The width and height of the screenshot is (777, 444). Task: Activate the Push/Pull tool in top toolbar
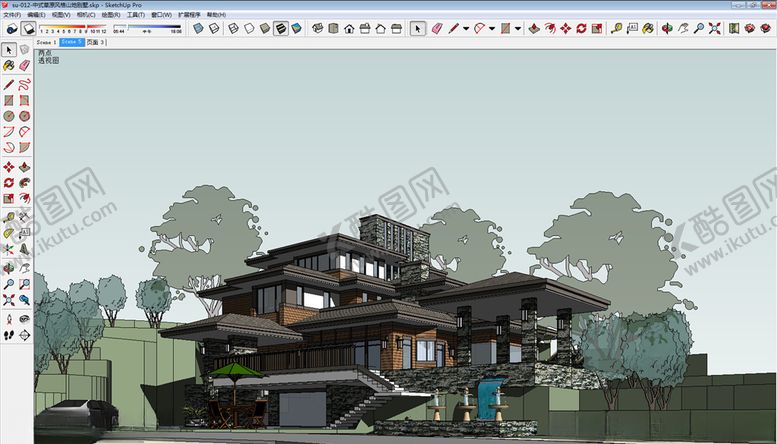[x=532, y=29]
